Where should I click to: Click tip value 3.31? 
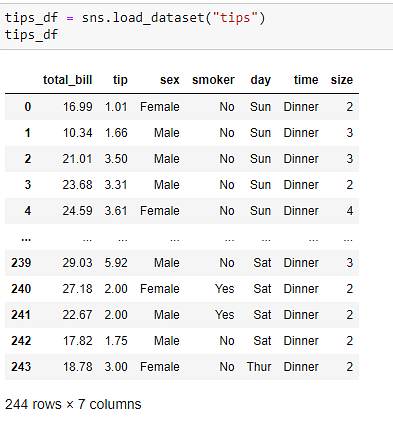116,185
